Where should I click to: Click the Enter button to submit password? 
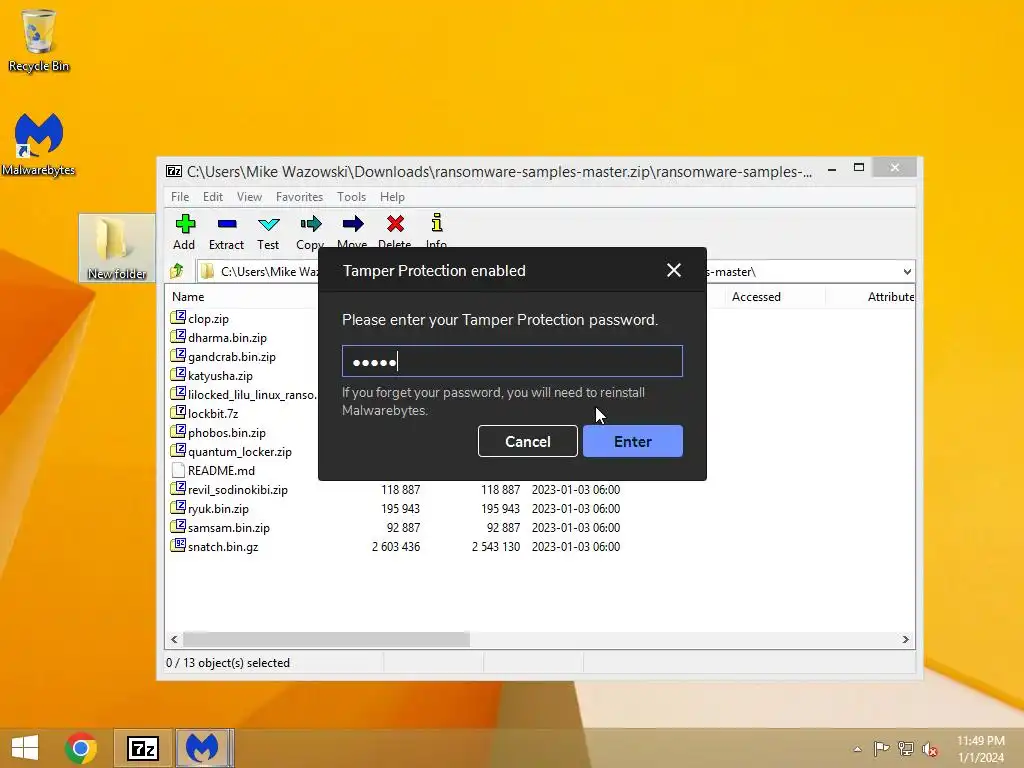633,441
